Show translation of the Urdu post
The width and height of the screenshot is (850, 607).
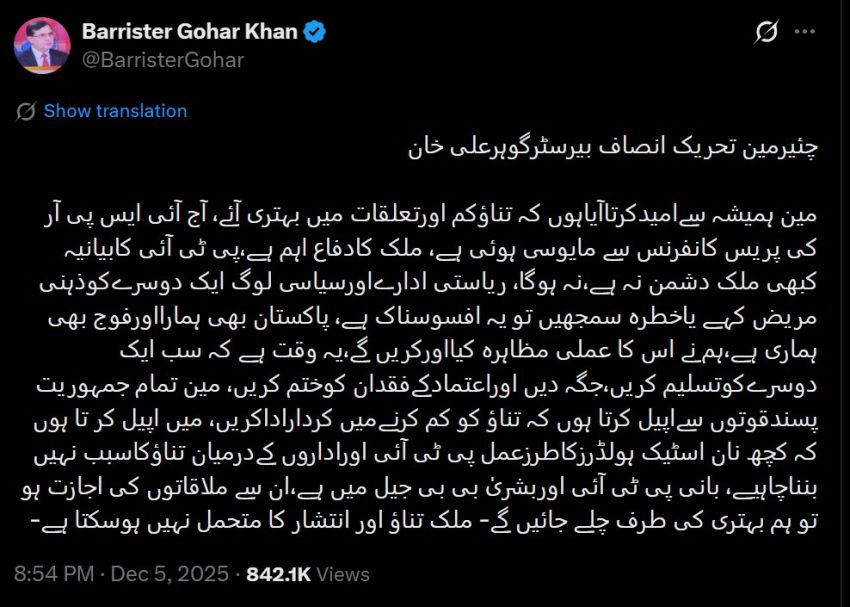[115, 111]
